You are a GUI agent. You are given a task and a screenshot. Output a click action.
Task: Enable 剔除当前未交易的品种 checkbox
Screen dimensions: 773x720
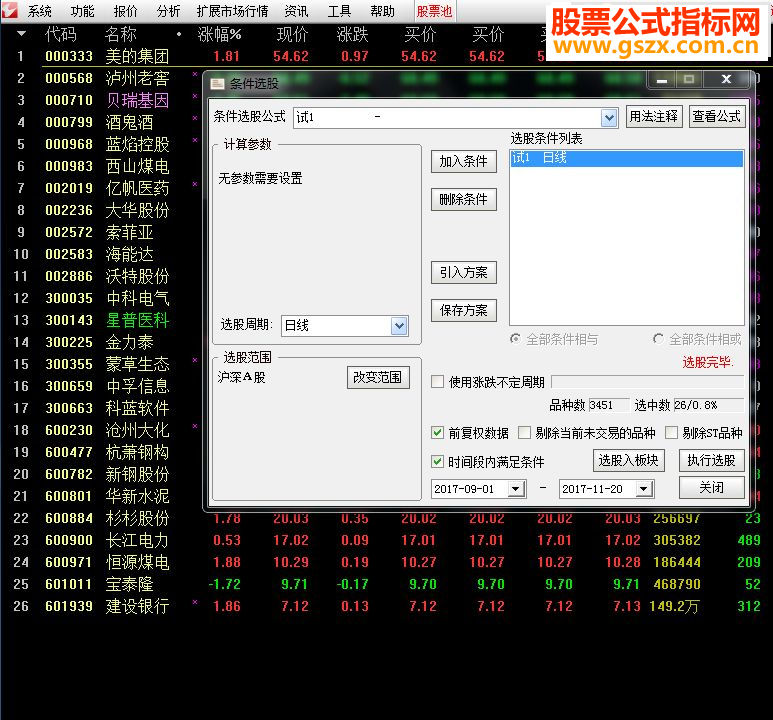[x=524, y=433]
